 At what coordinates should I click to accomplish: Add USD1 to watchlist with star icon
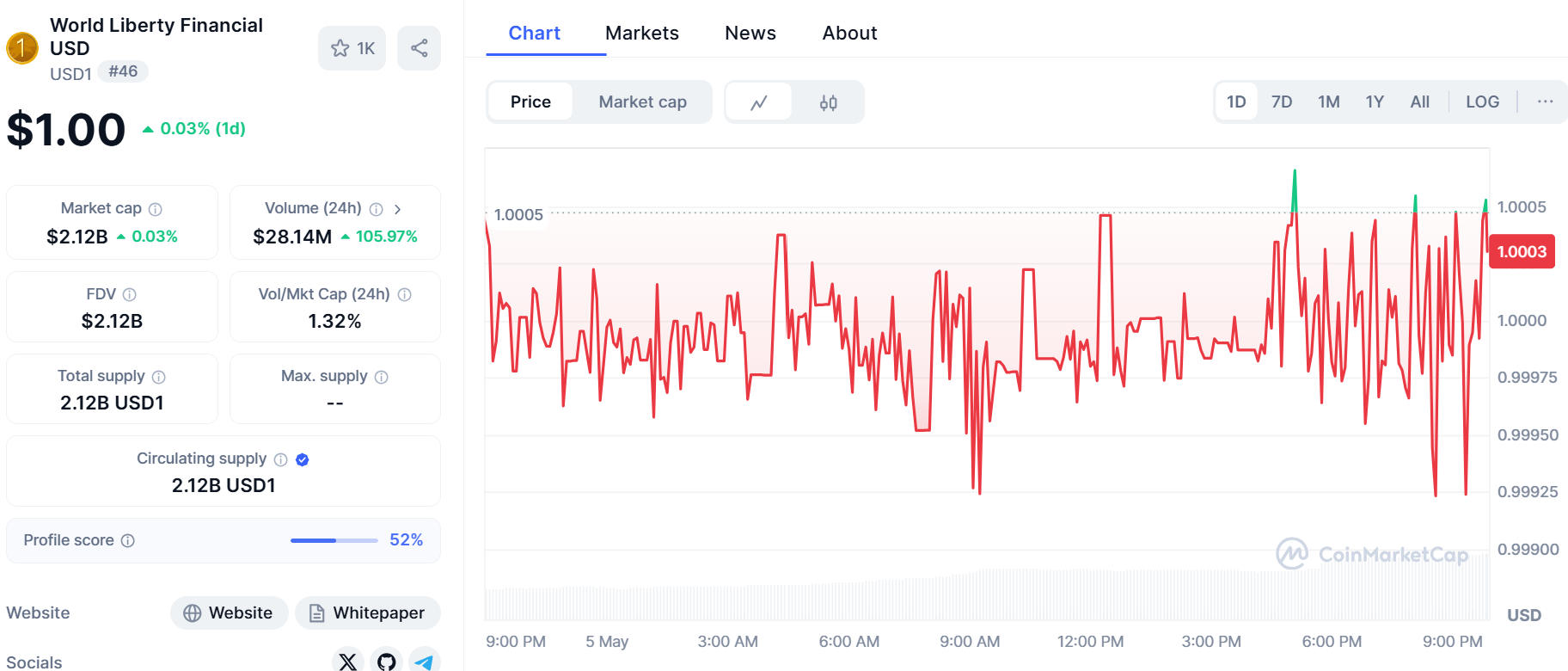coord(352,48)
